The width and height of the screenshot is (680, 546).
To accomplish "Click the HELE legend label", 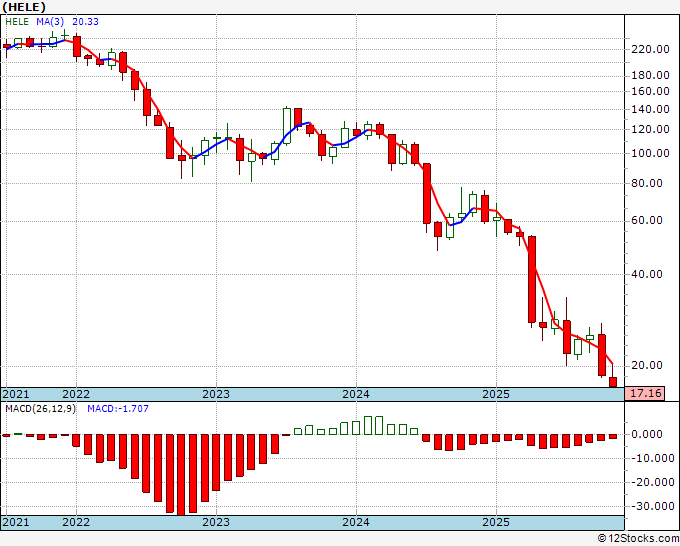I will point(17,22).
